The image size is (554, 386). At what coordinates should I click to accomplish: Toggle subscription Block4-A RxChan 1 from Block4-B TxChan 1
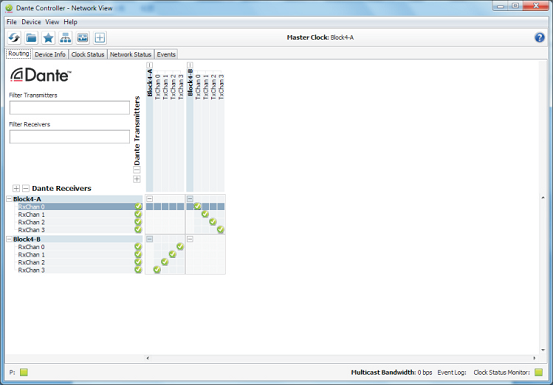pos(205,214)
